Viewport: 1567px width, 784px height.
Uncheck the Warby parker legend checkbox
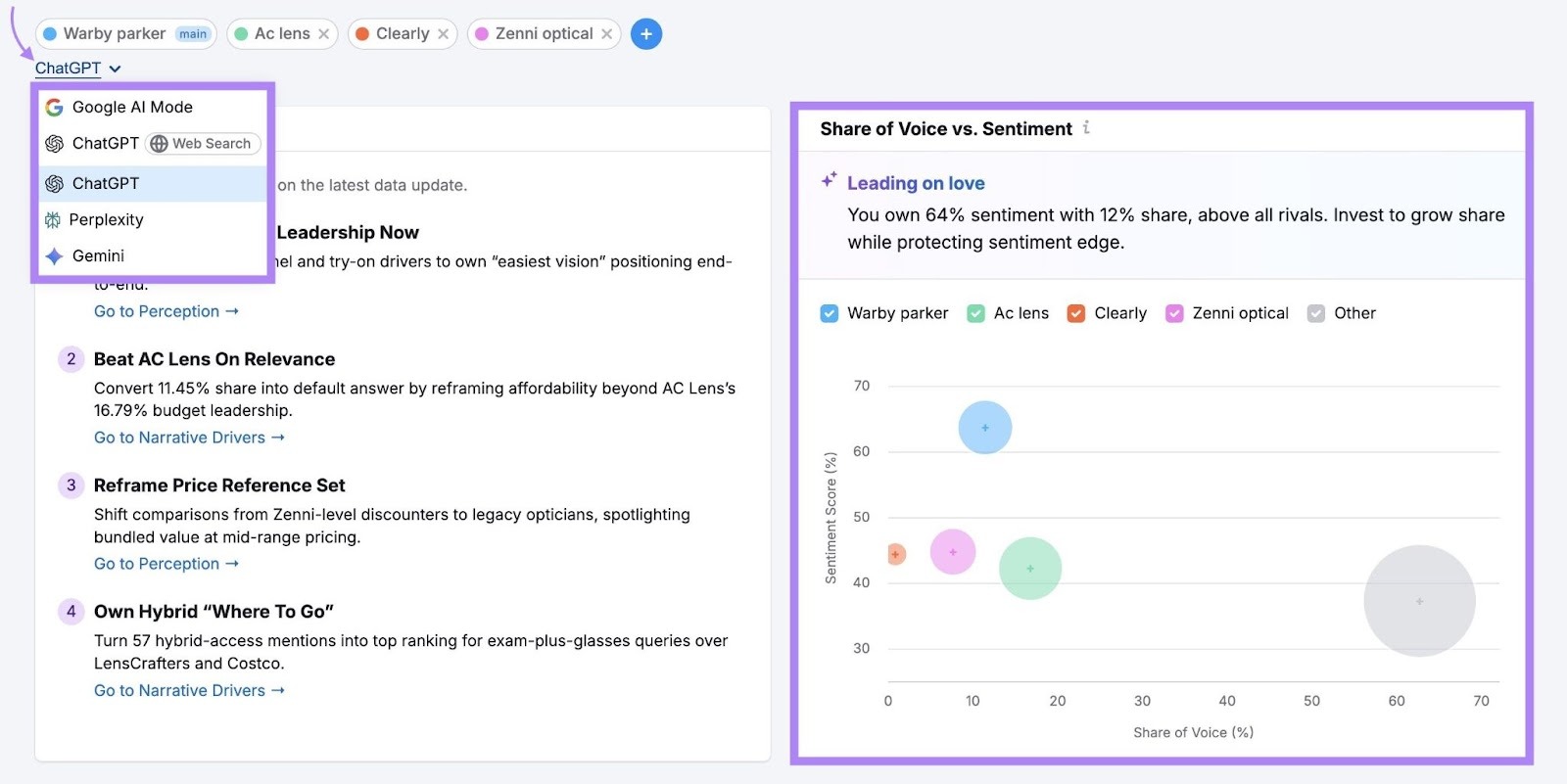pos(829,313)
